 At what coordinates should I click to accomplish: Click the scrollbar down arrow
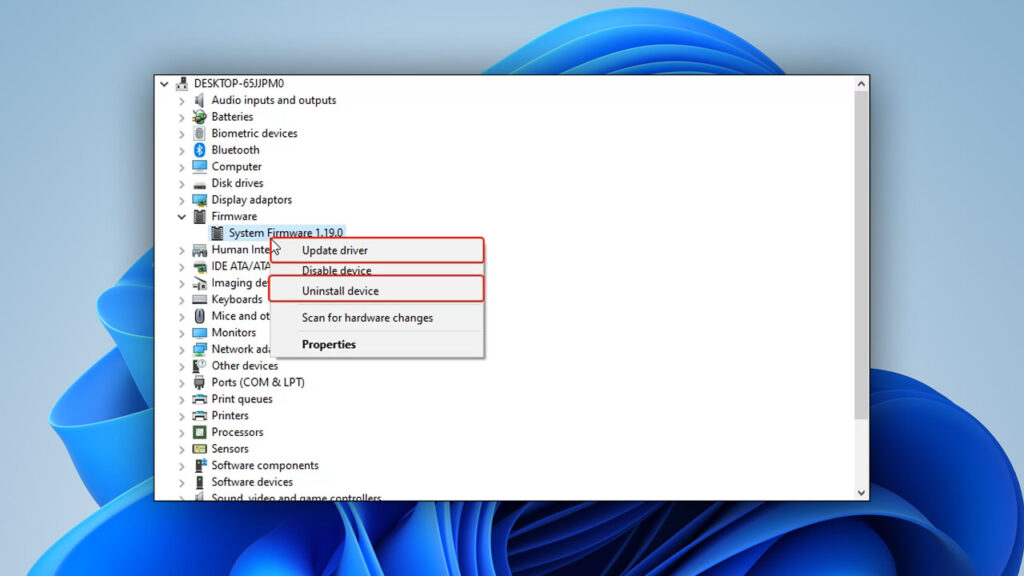(x=862, y=492)
